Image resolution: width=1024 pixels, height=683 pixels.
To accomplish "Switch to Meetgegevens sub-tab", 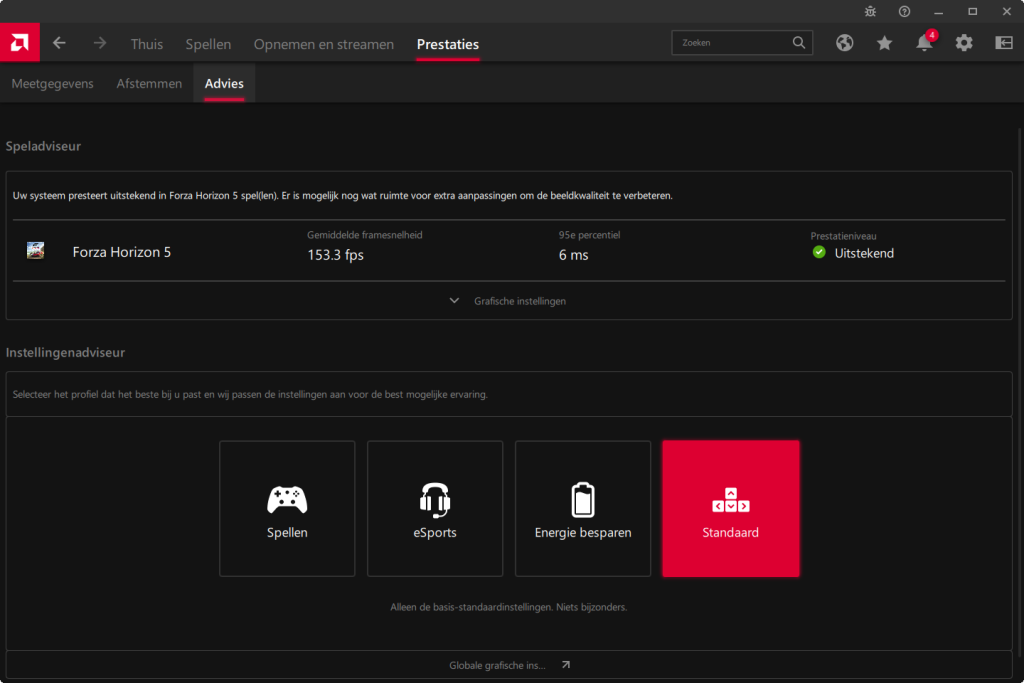I will click(52, 84).
